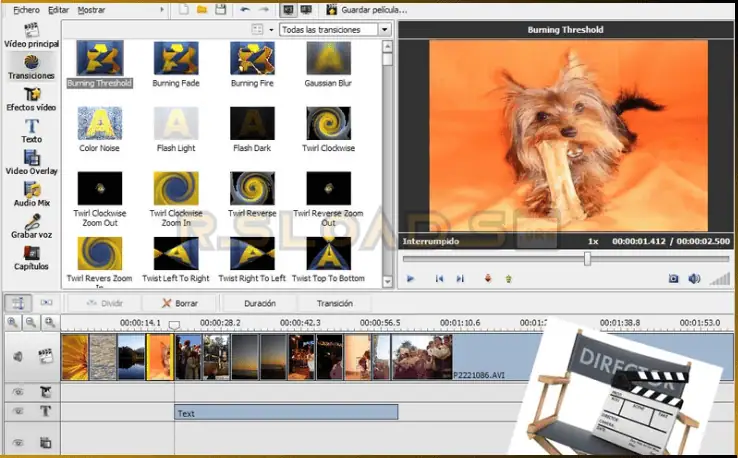Image resolution: width=738 pixels, height=458 pixels.
Task: Click the save floppy disk icon
Action: click(x=219, y=9)
